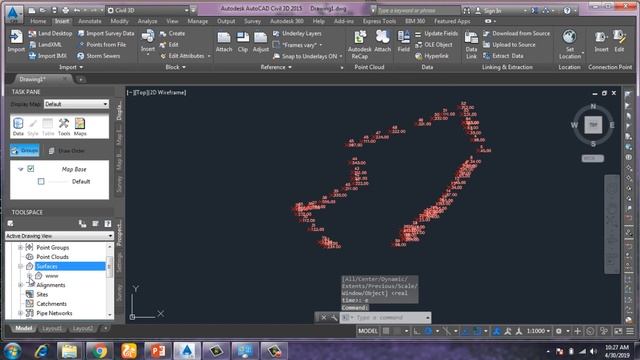Click the keyword search box
The height and width of the screenshot is (360, 640).
click(418, 10)
